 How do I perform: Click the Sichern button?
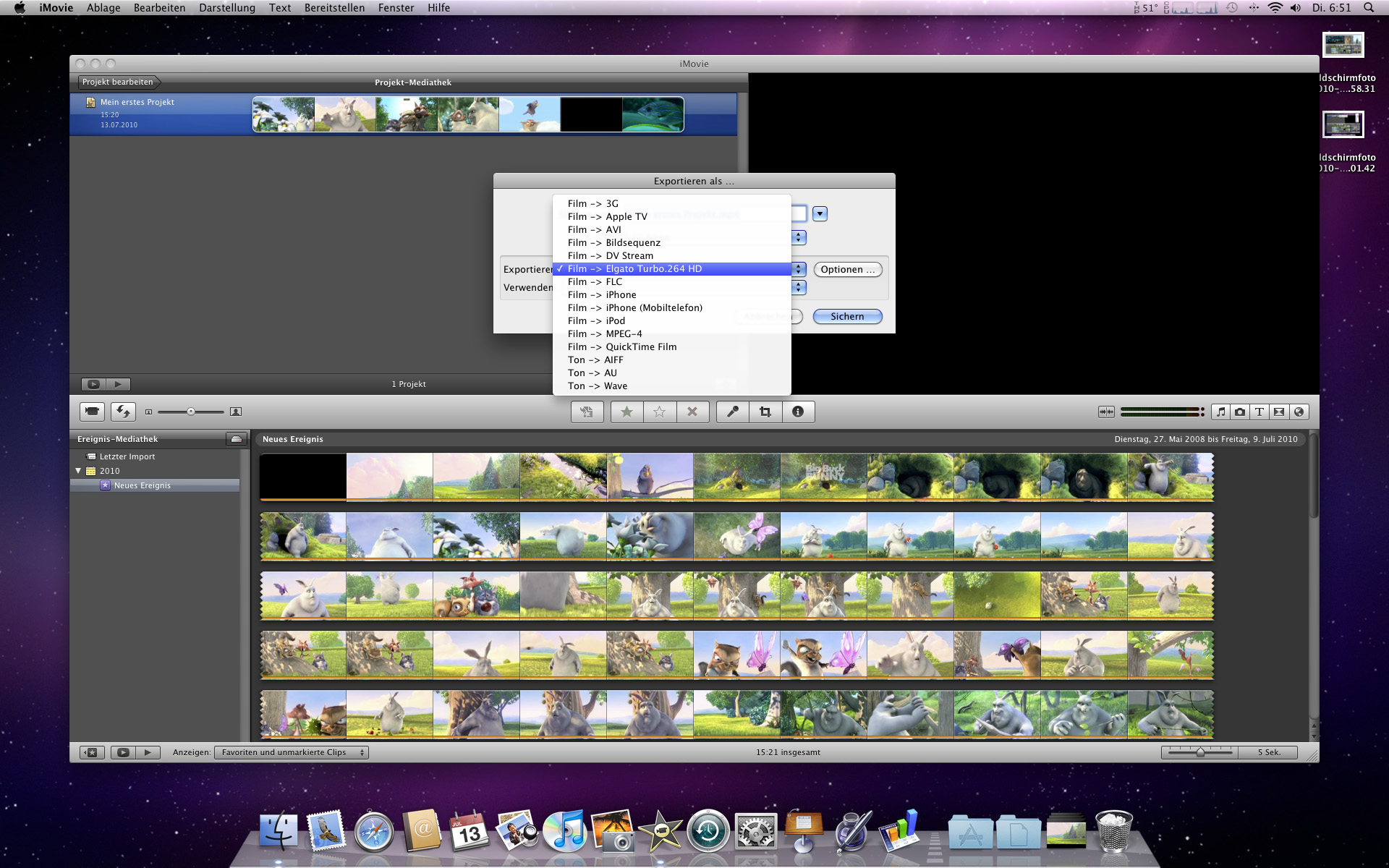[x=847, y=316]
